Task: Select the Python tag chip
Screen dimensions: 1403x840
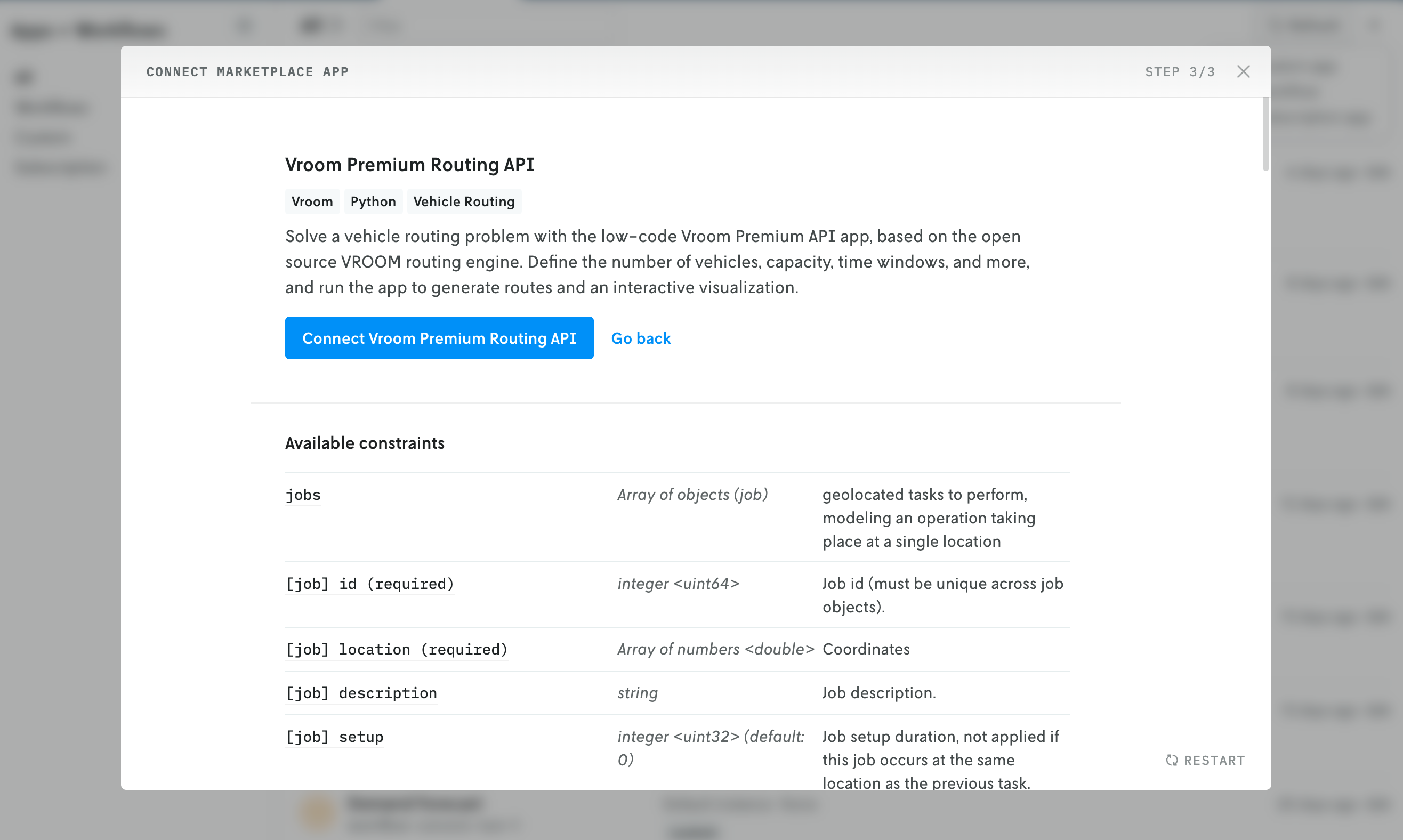Action: 373,201
